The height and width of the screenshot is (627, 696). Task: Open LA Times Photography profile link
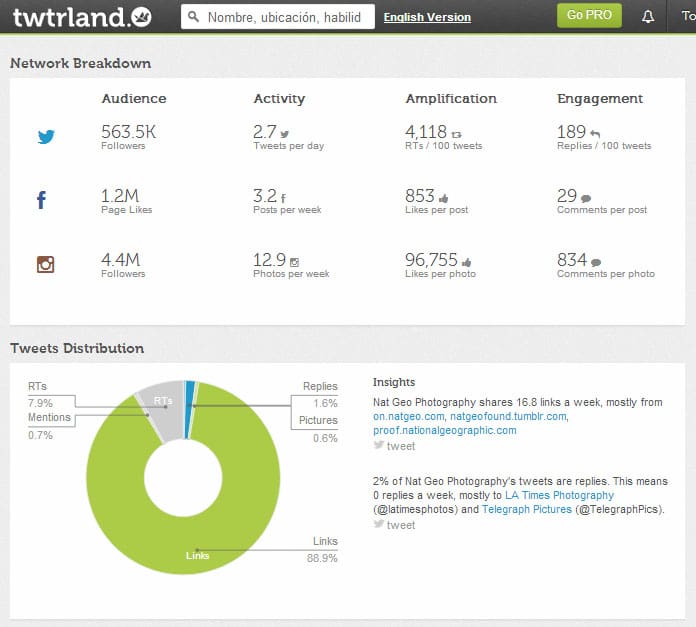point(559,495)
